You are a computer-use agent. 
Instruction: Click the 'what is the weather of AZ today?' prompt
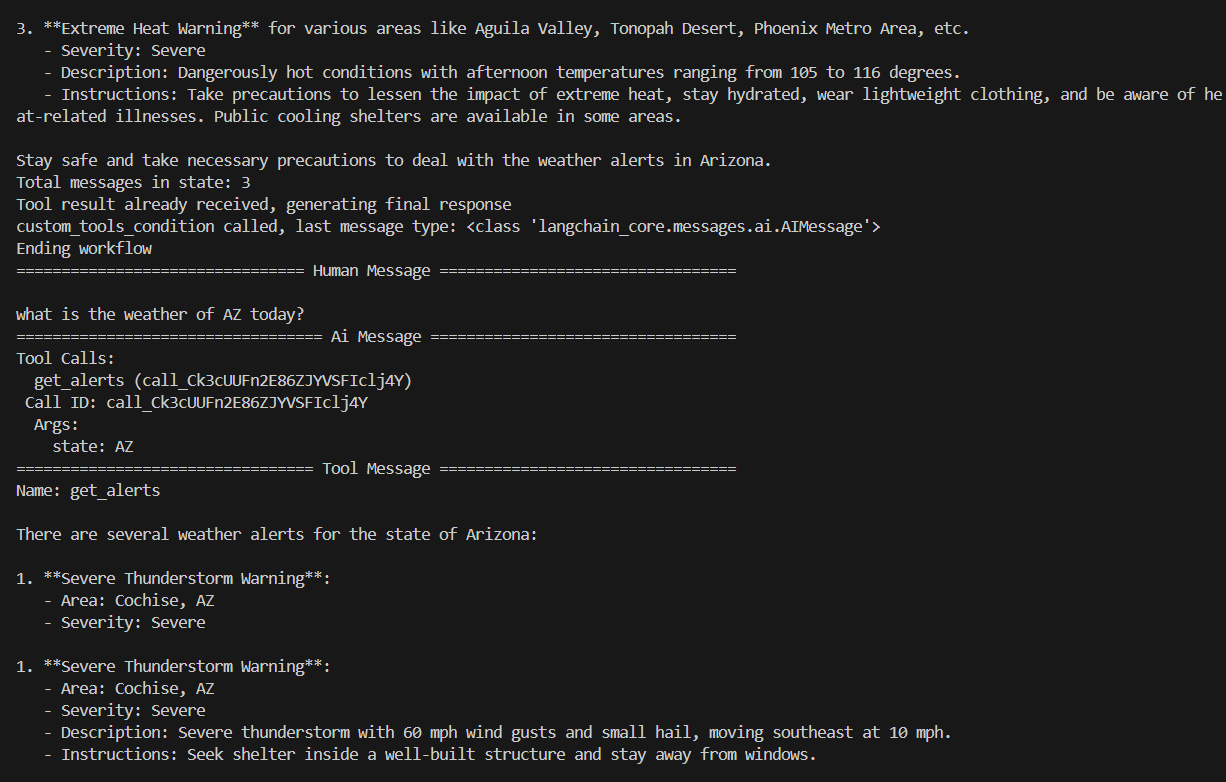click(x=160, y=314)
